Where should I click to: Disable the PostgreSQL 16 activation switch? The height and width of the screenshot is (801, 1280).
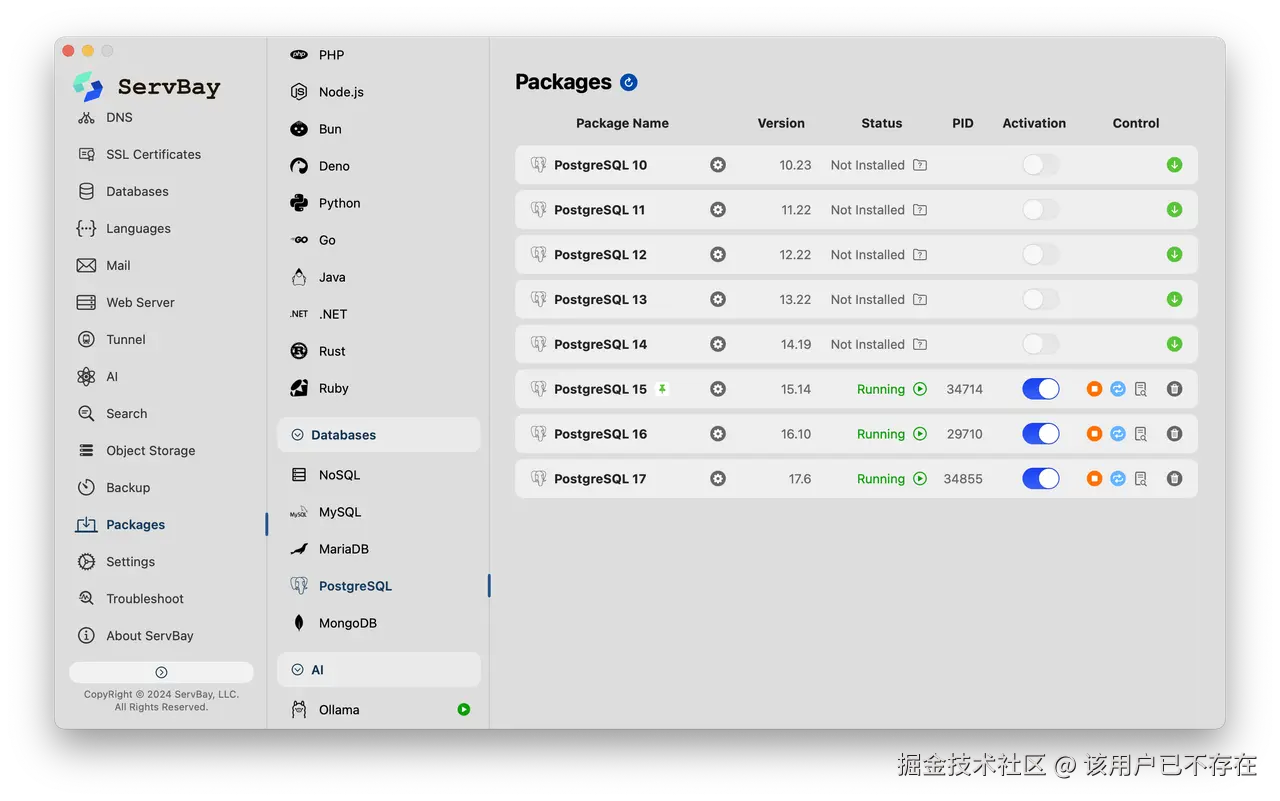click(x=1040, y=434)
